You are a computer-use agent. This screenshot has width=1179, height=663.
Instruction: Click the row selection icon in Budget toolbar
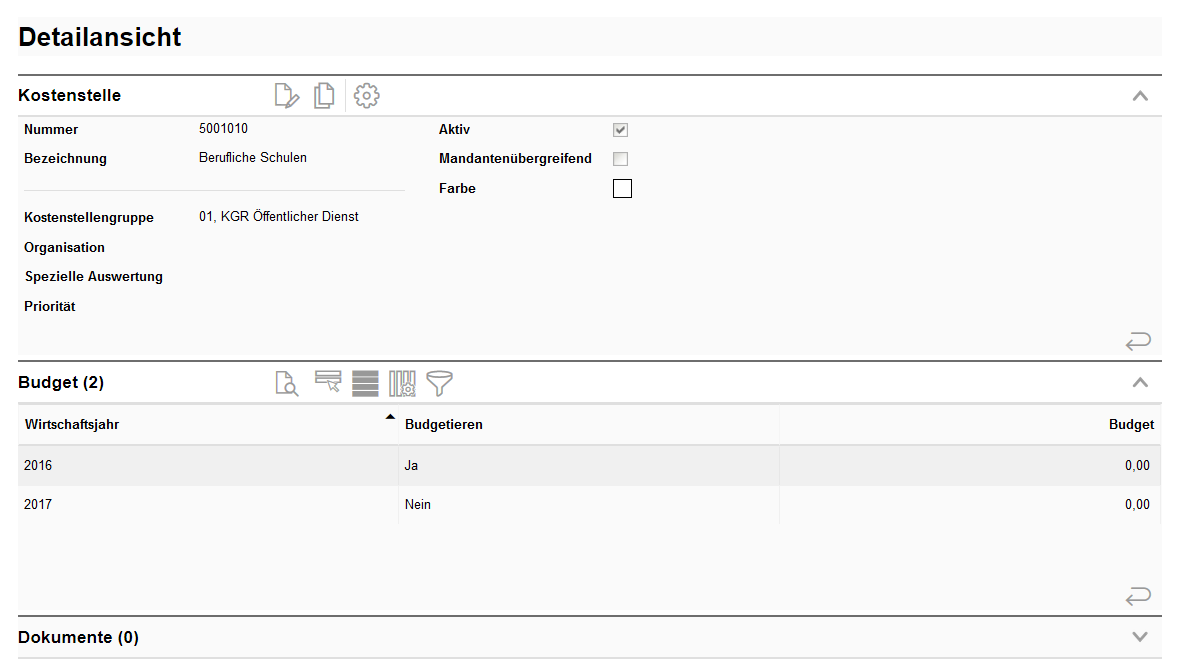click(x=328, y=383)
